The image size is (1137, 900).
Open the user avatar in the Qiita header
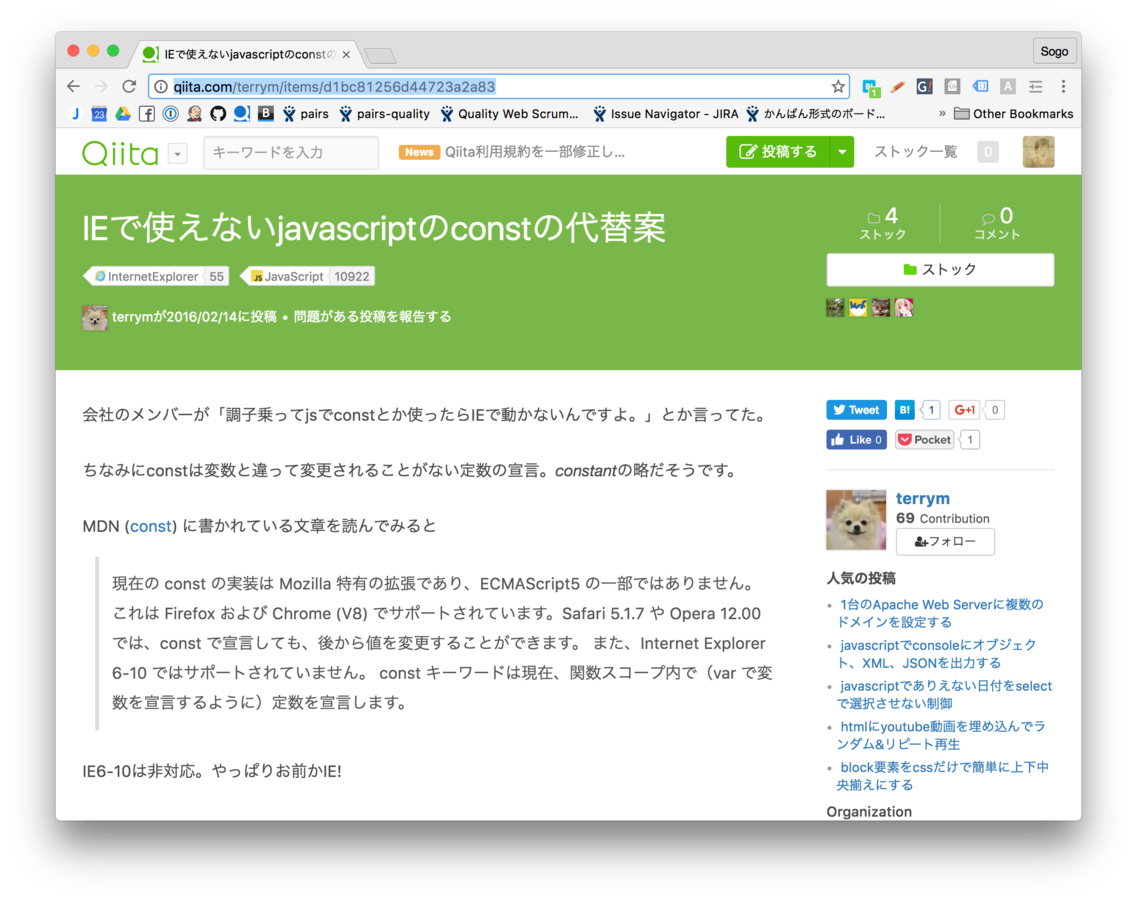click(x=1038, y=152)
